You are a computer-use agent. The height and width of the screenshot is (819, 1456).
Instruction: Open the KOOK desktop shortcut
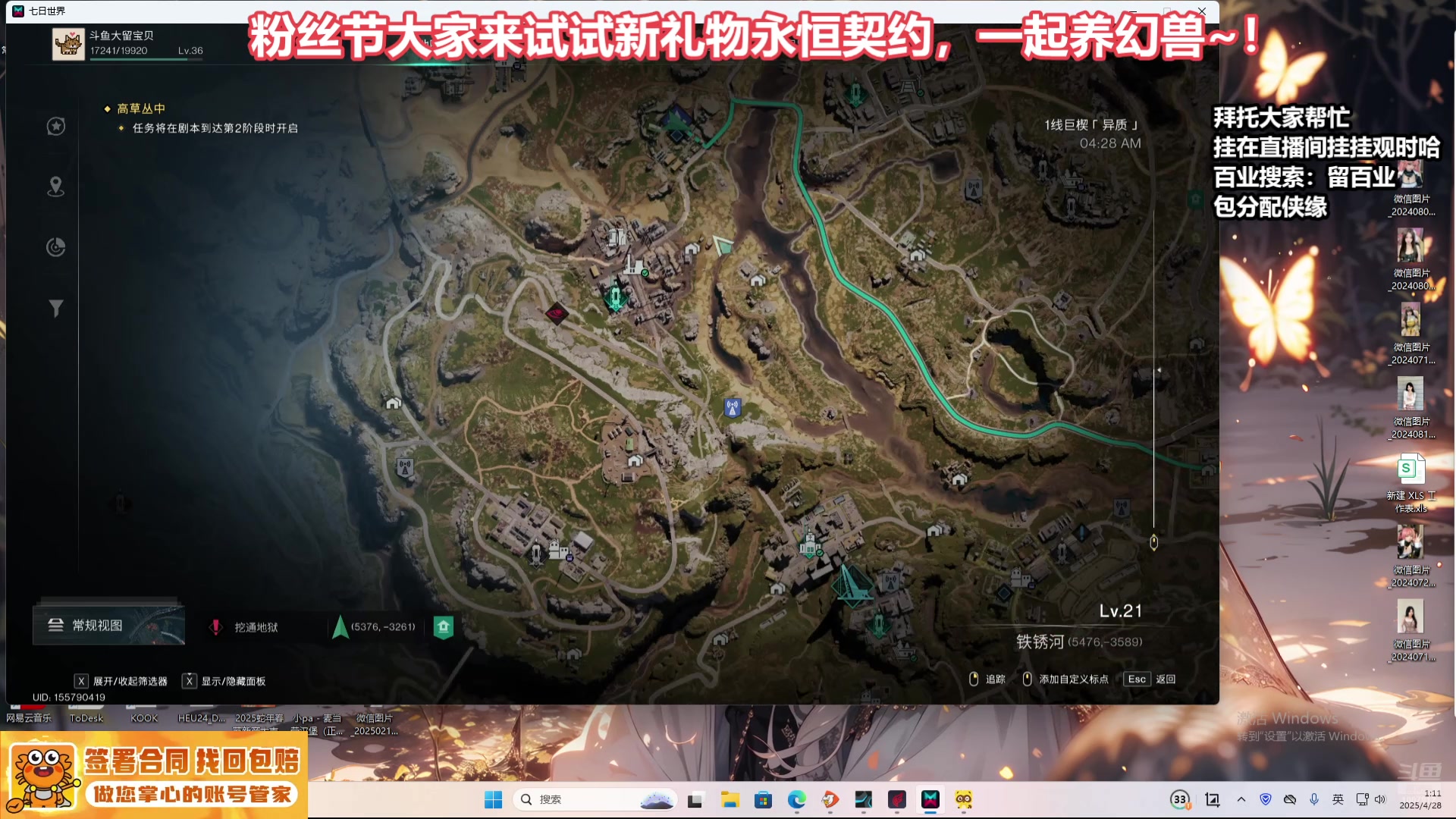(x=144, y=714)
